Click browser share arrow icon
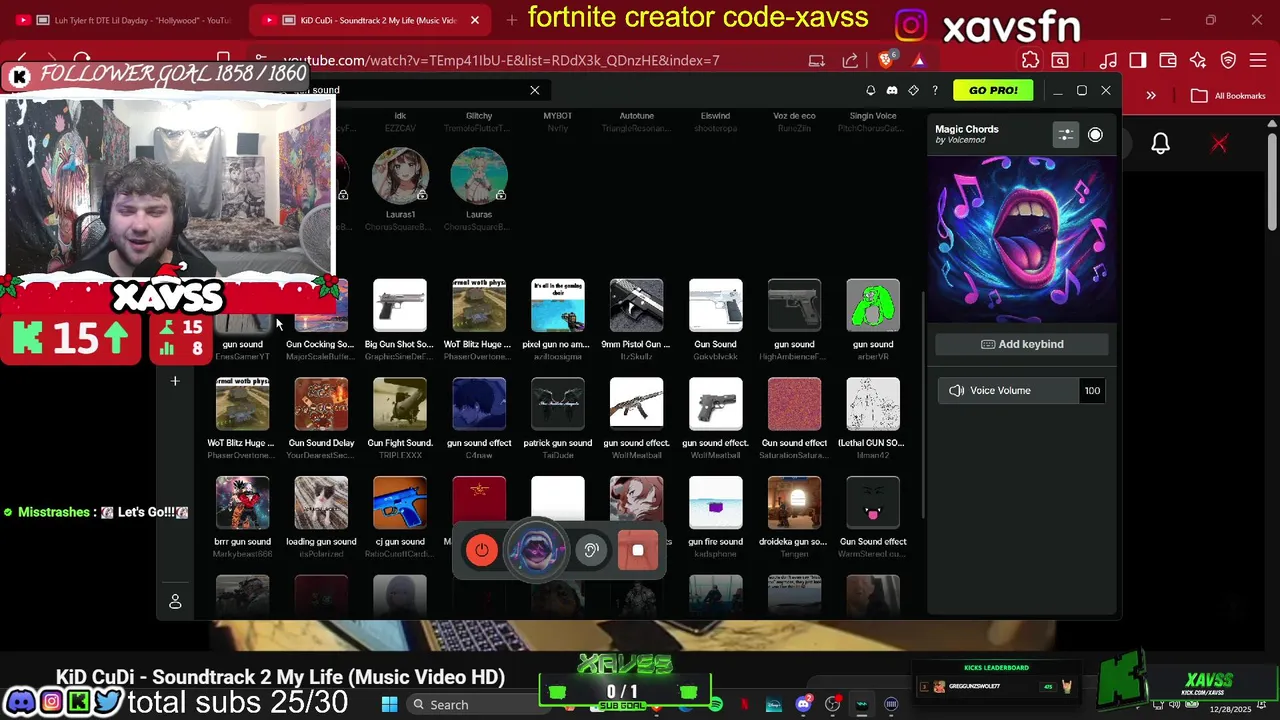The height and width of the screenshot is (720, 1280). [x=850, y=61]
